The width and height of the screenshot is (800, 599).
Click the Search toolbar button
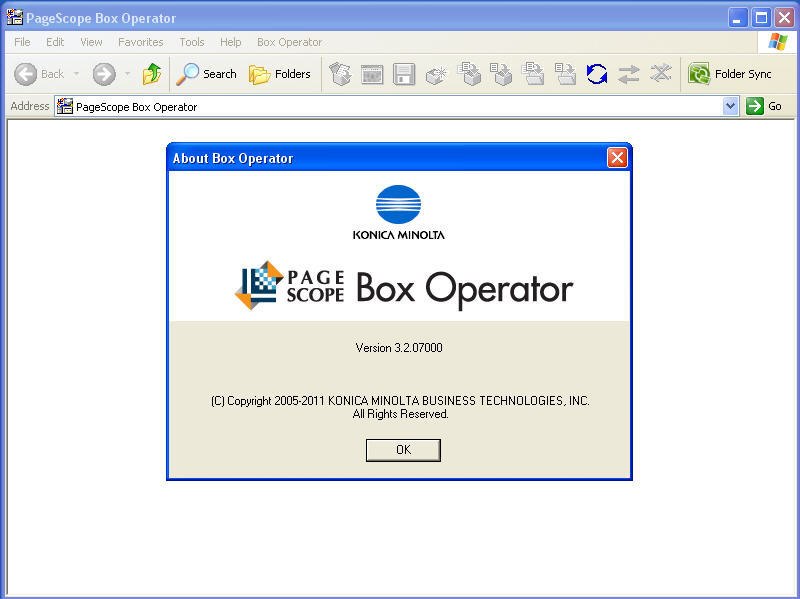tap(207, 74)
